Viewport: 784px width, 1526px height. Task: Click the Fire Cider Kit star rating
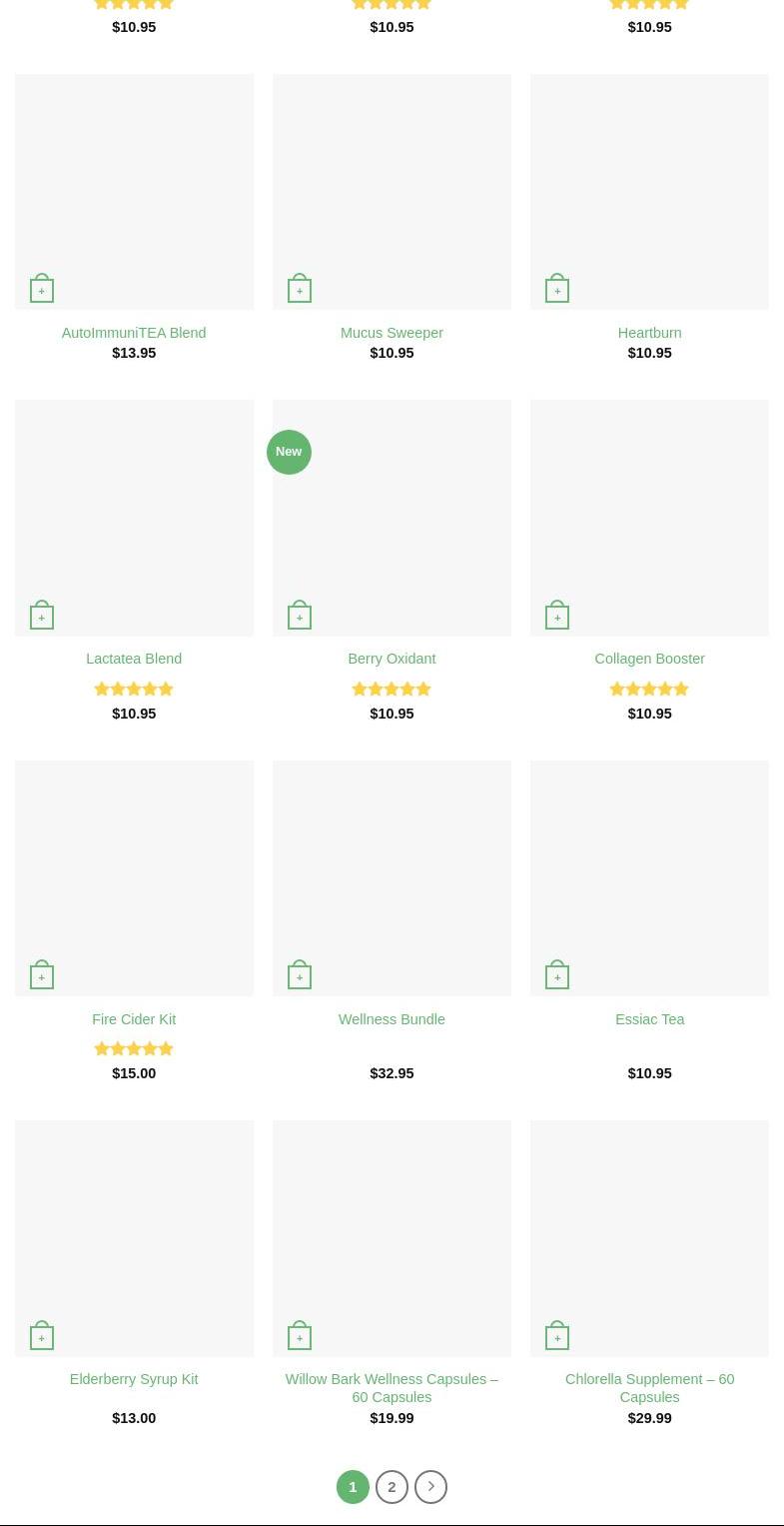(134, 1048)
